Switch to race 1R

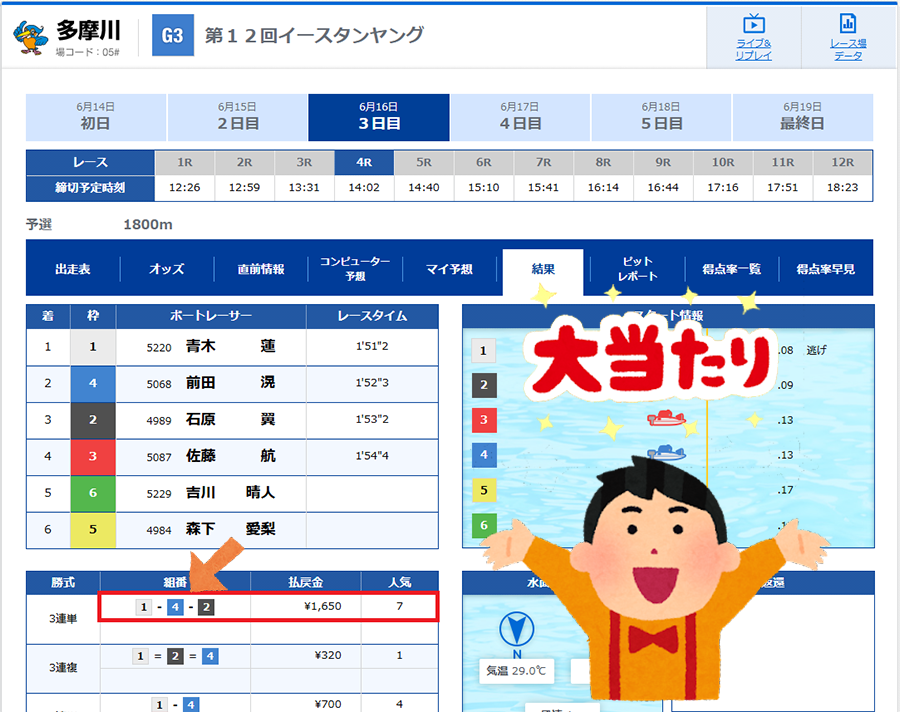[185, 162]
